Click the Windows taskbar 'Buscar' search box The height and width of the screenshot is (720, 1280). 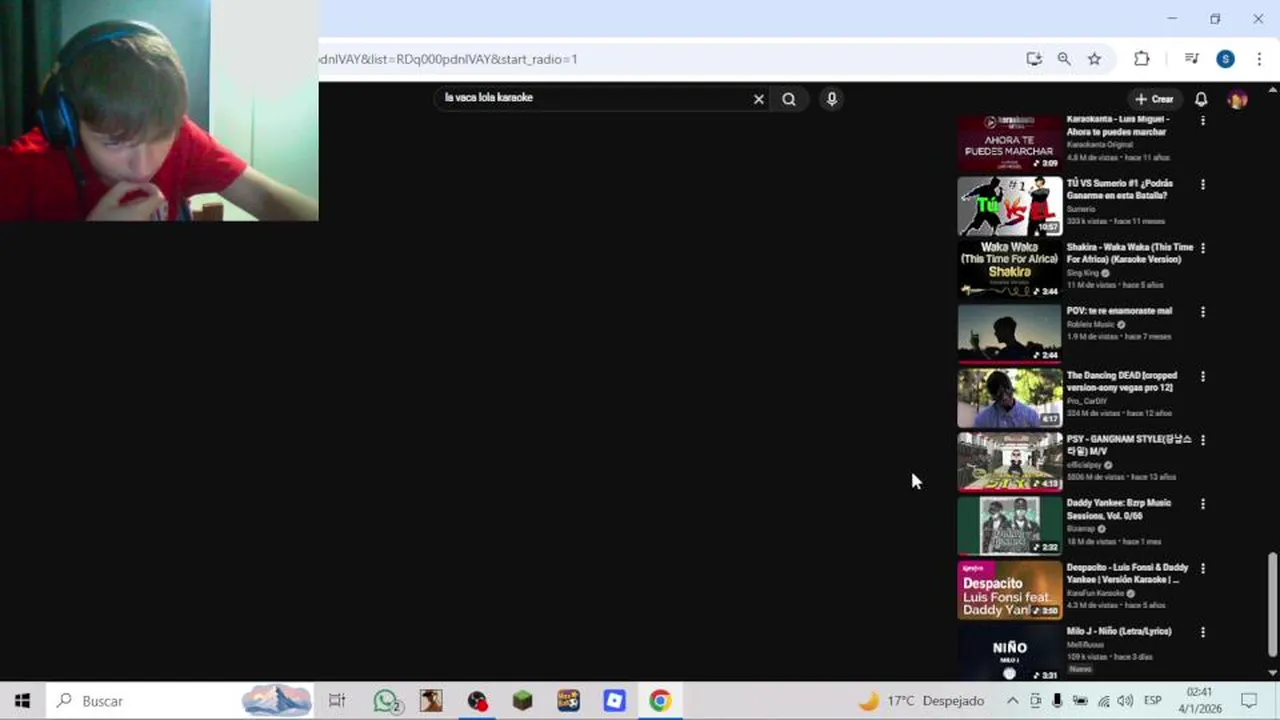(180, 701)
